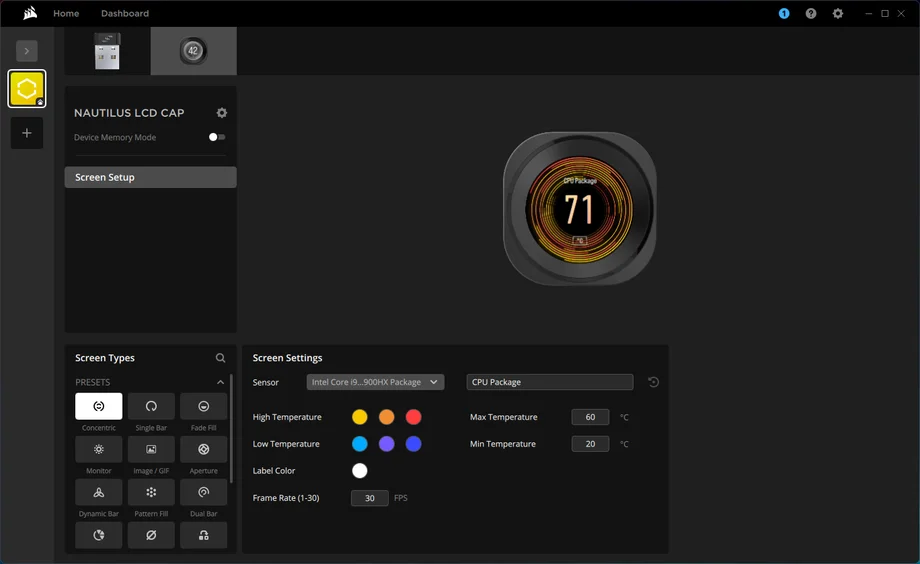Choose the Dynamic Bar screen type
This screenshot has height=564, width=920.
pos(99,492)
